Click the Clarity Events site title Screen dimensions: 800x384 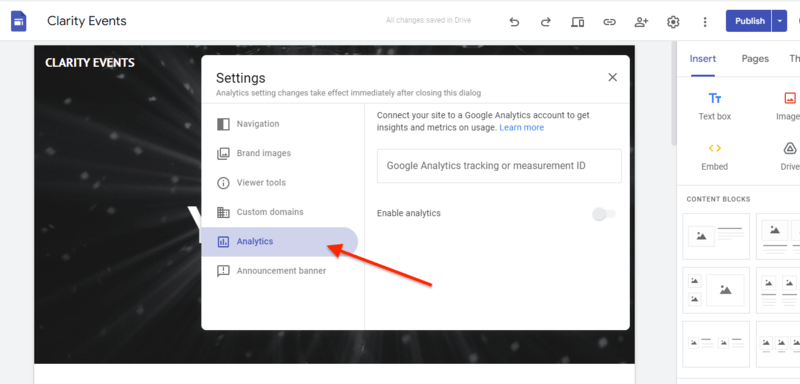tap(87, 21)
